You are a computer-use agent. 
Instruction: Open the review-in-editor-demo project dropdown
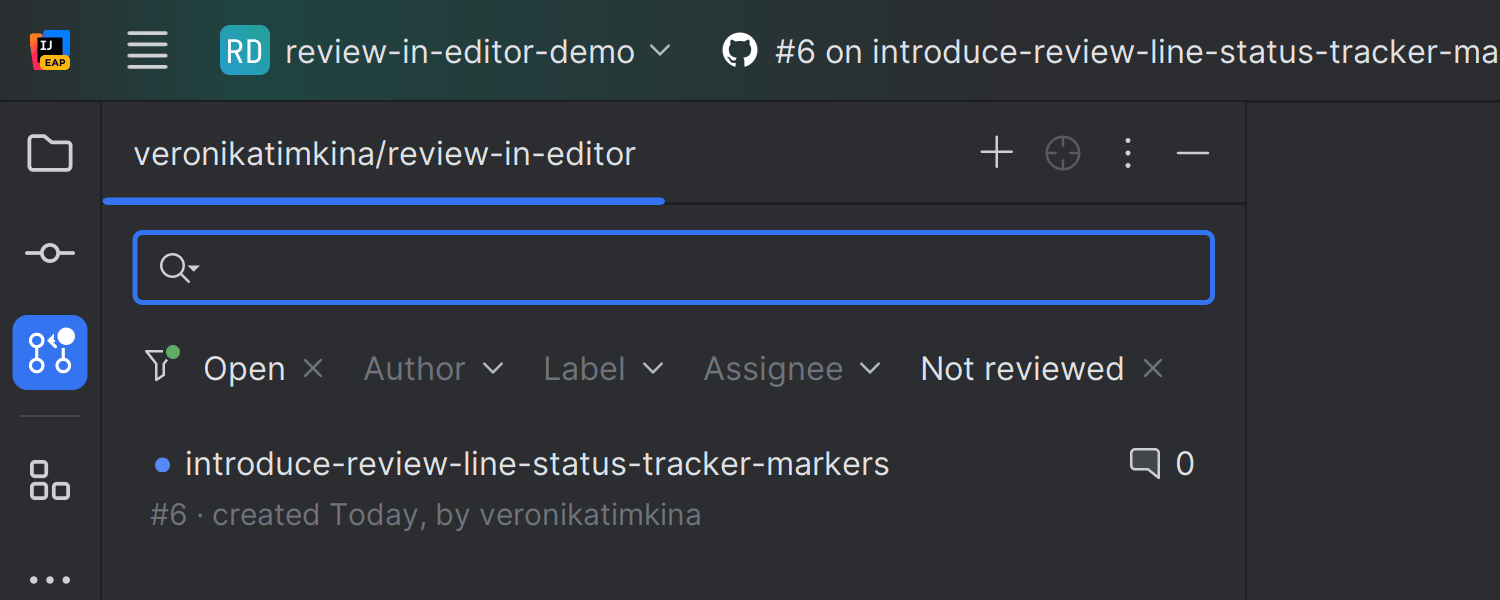[x=445, y=51]
